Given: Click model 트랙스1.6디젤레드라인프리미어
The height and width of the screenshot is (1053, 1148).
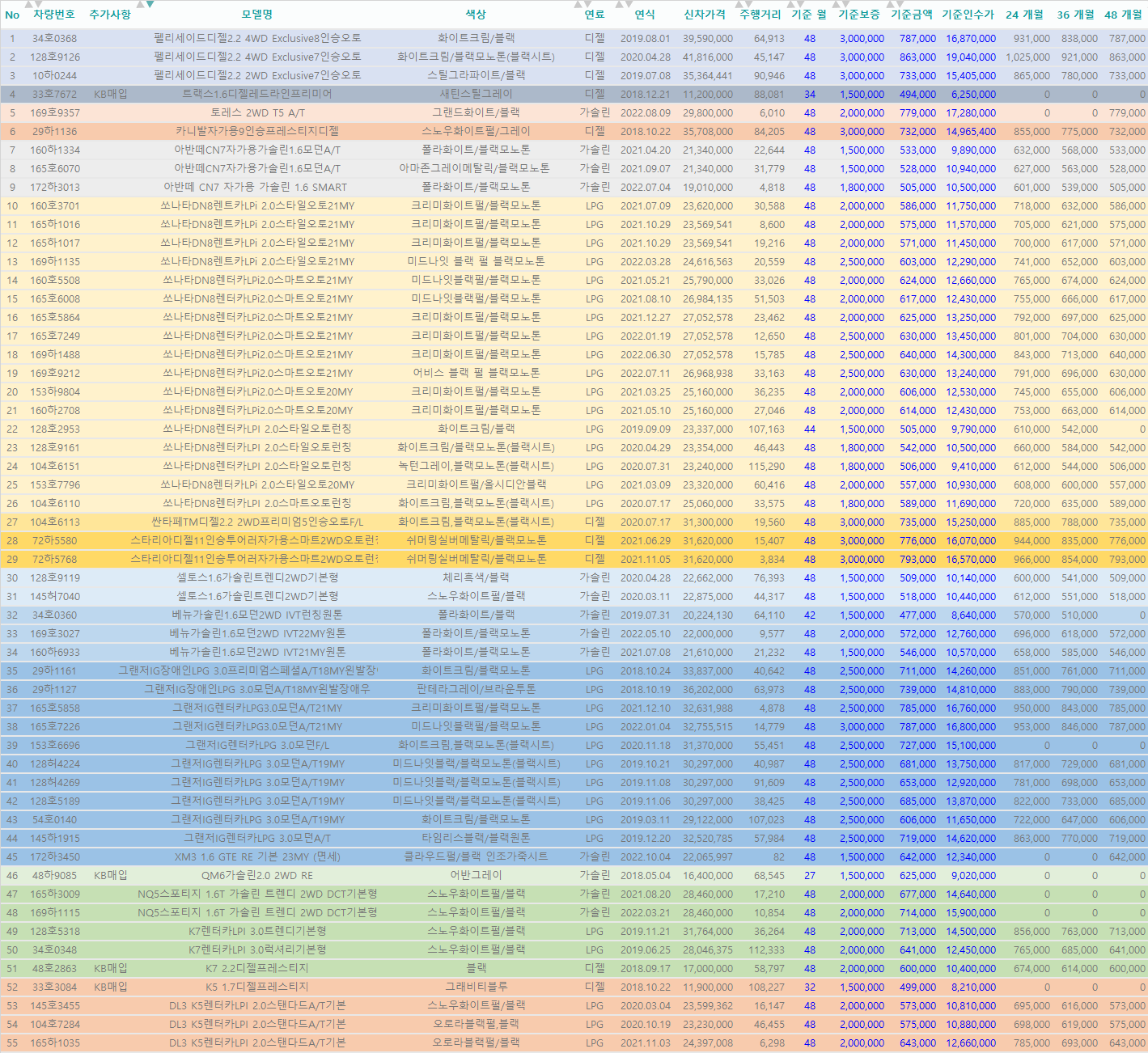Looking at the screenshot, I should [x=257, y=94].
